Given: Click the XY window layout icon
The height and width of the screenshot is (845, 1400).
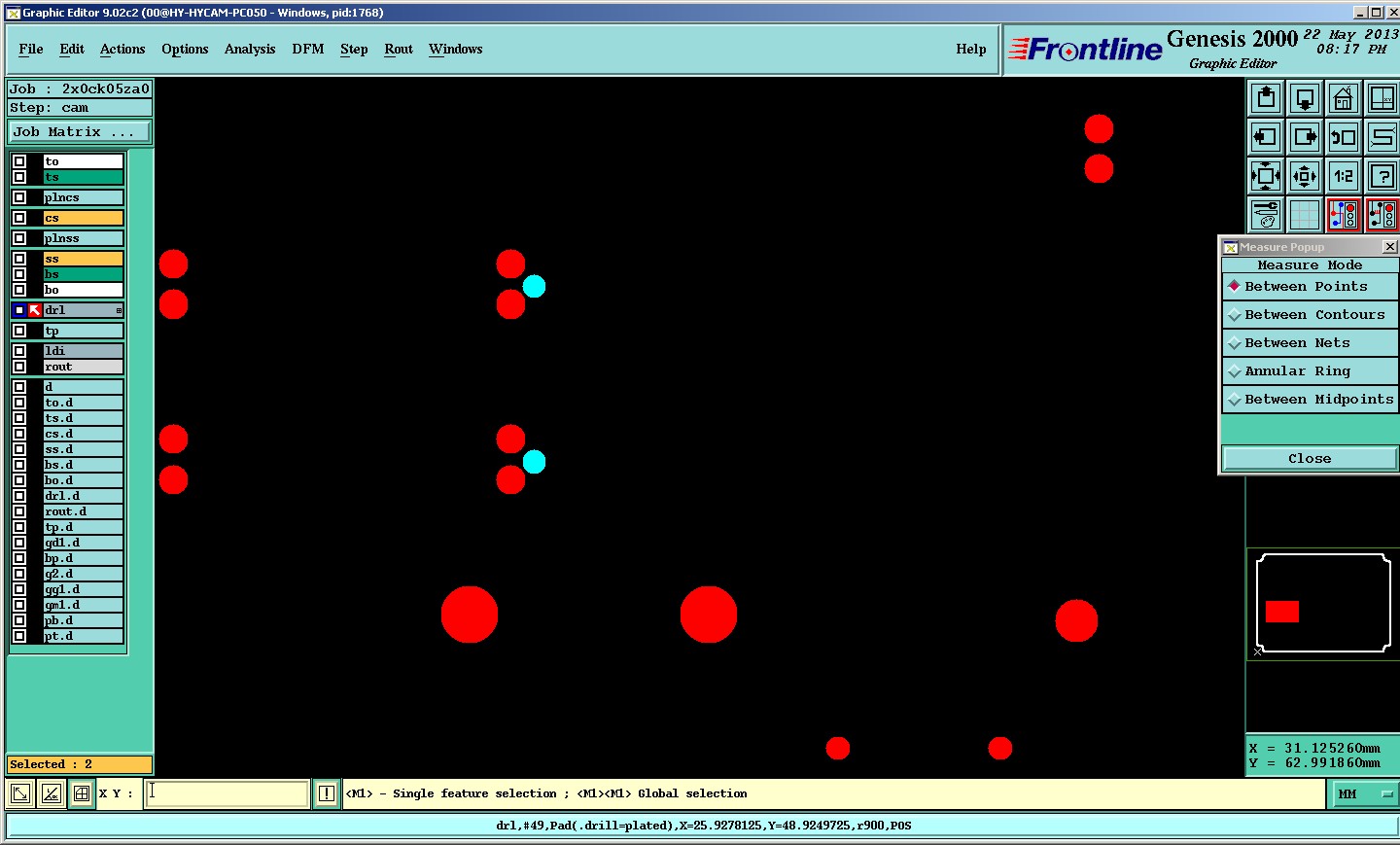Looking at the screenshot, I should [1382, 98].
